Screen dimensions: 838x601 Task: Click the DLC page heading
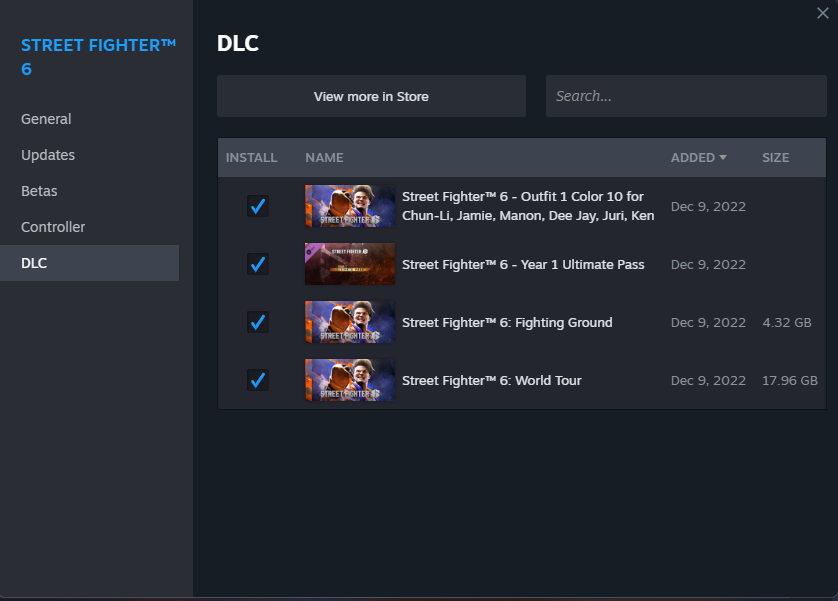[238, 43]
